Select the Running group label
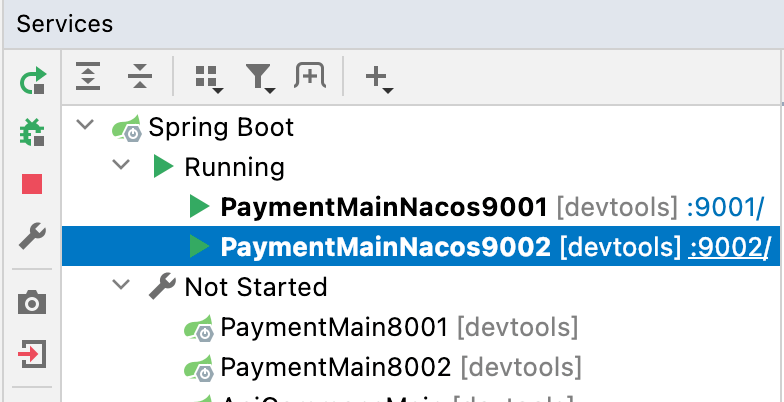 click(234, 167)
